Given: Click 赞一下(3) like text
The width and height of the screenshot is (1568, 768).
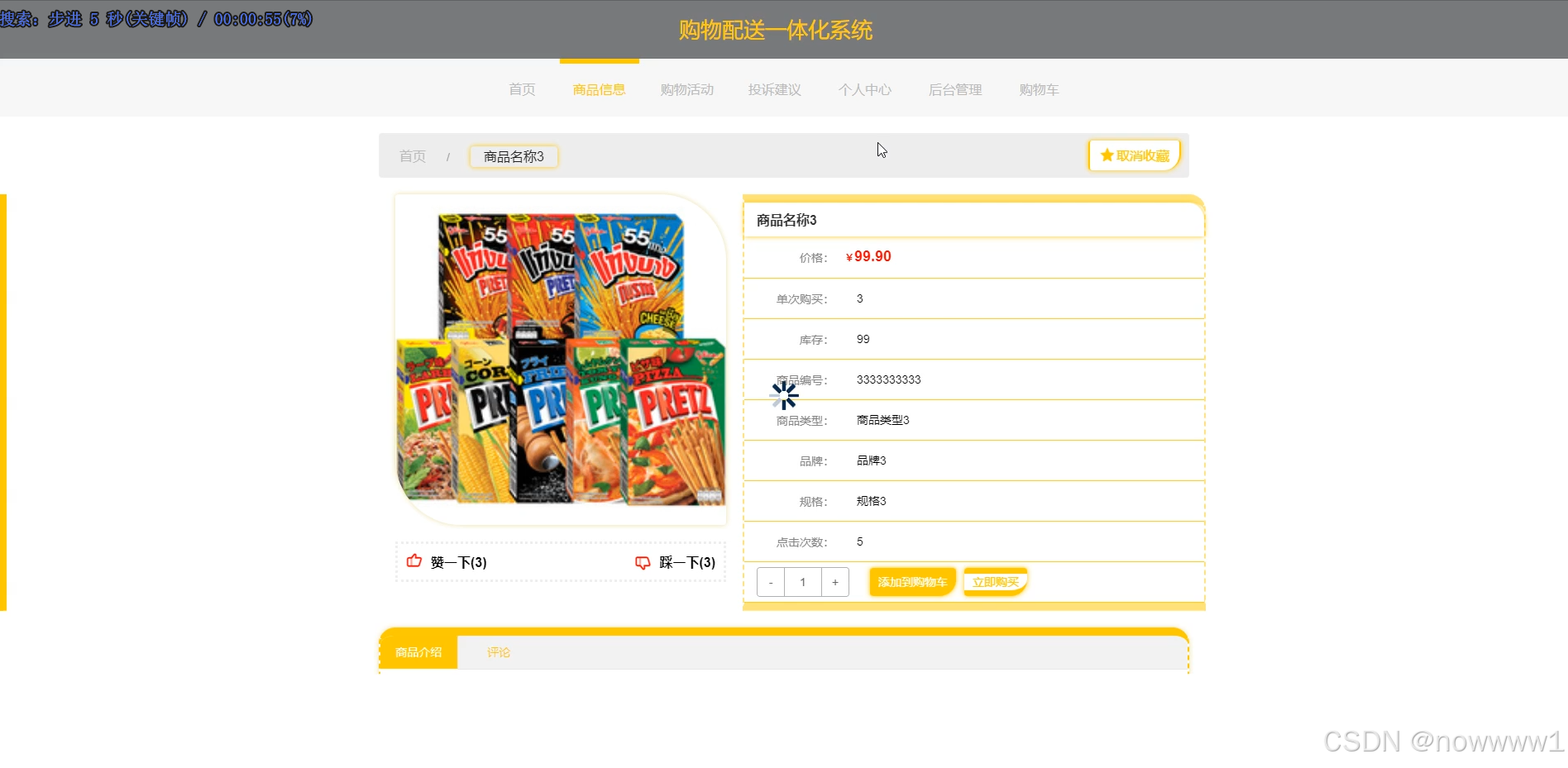Looking at the screenshot, I should pos(459,562).
